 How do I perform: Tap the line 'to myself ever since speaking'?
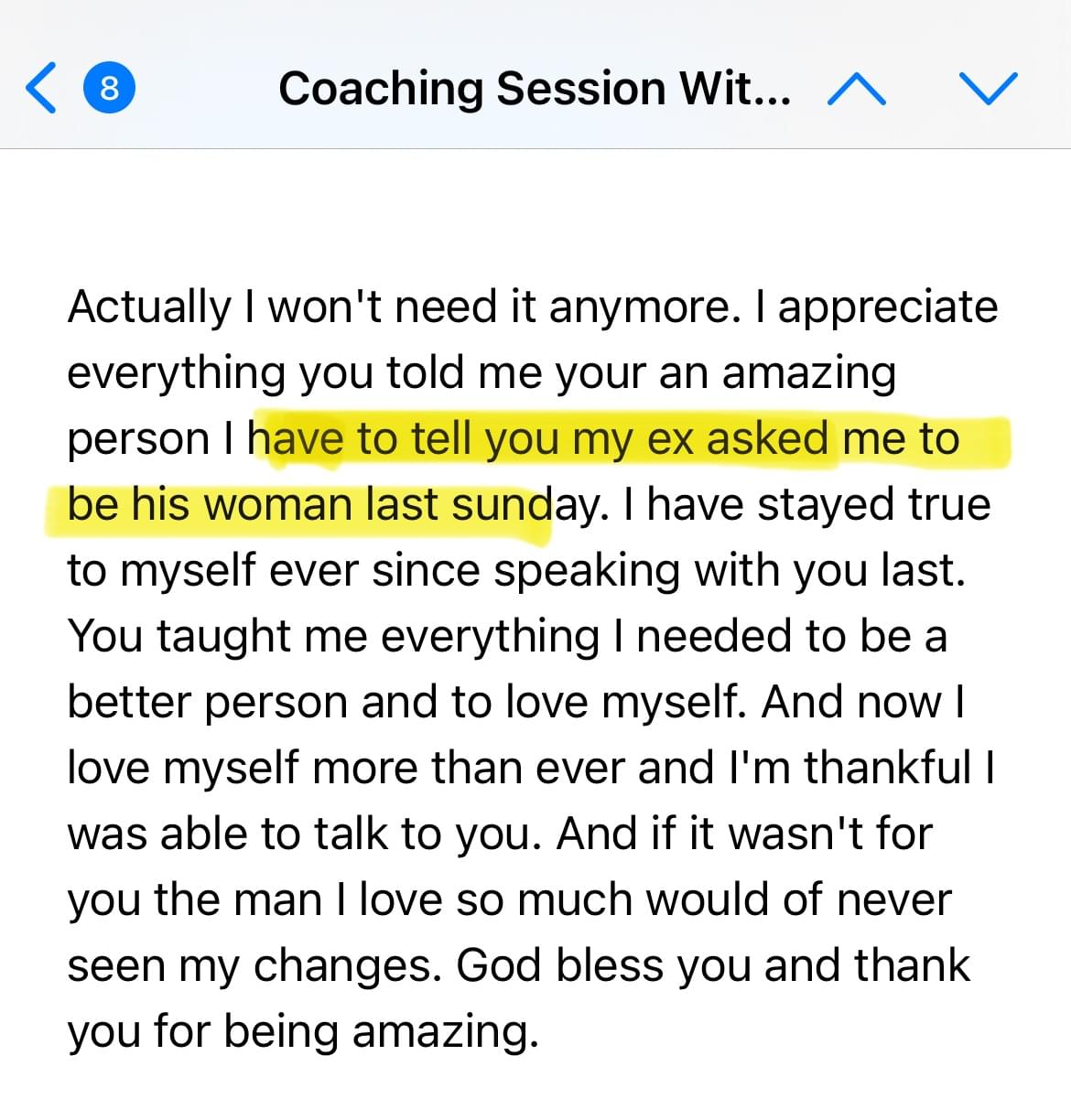tap(516, 570)
